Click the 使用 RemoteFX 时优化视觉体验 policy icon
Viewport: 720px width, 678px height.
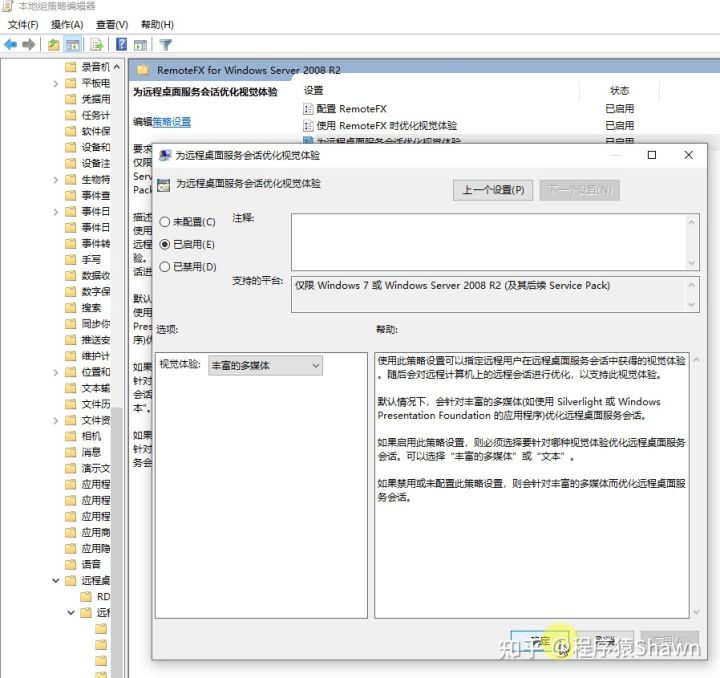click(x=308, y=125)
